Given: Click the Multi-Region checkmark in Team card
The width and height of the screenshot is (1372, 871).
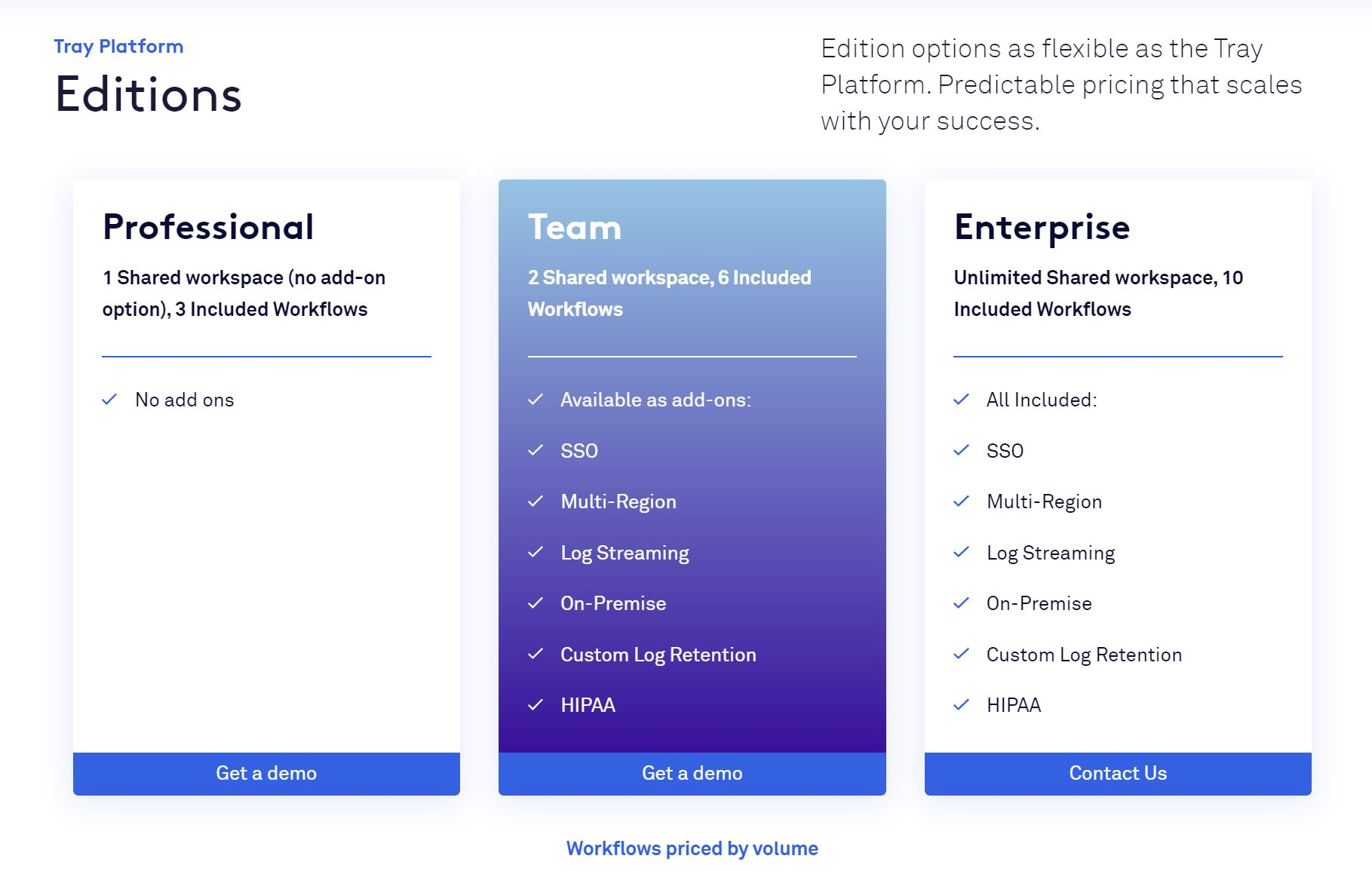Looking at the screenshot, I should [536, 501].
